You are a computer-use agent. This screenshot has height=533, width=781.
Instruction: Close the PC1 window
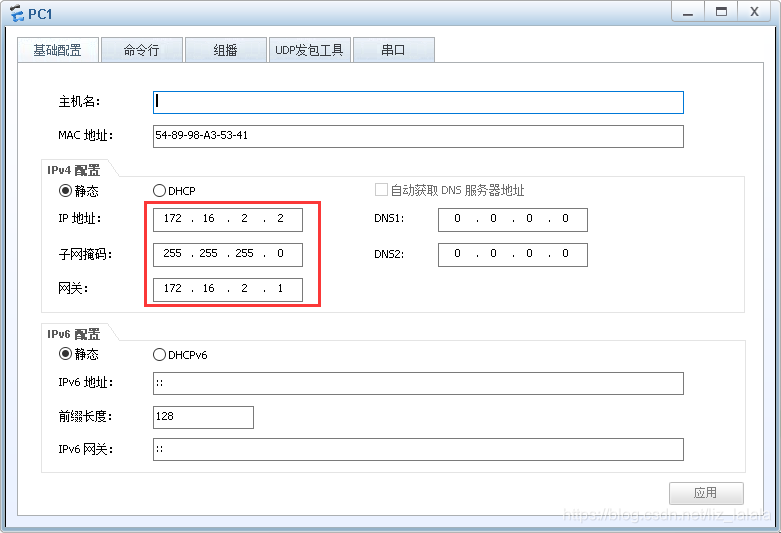coord(755,12)
